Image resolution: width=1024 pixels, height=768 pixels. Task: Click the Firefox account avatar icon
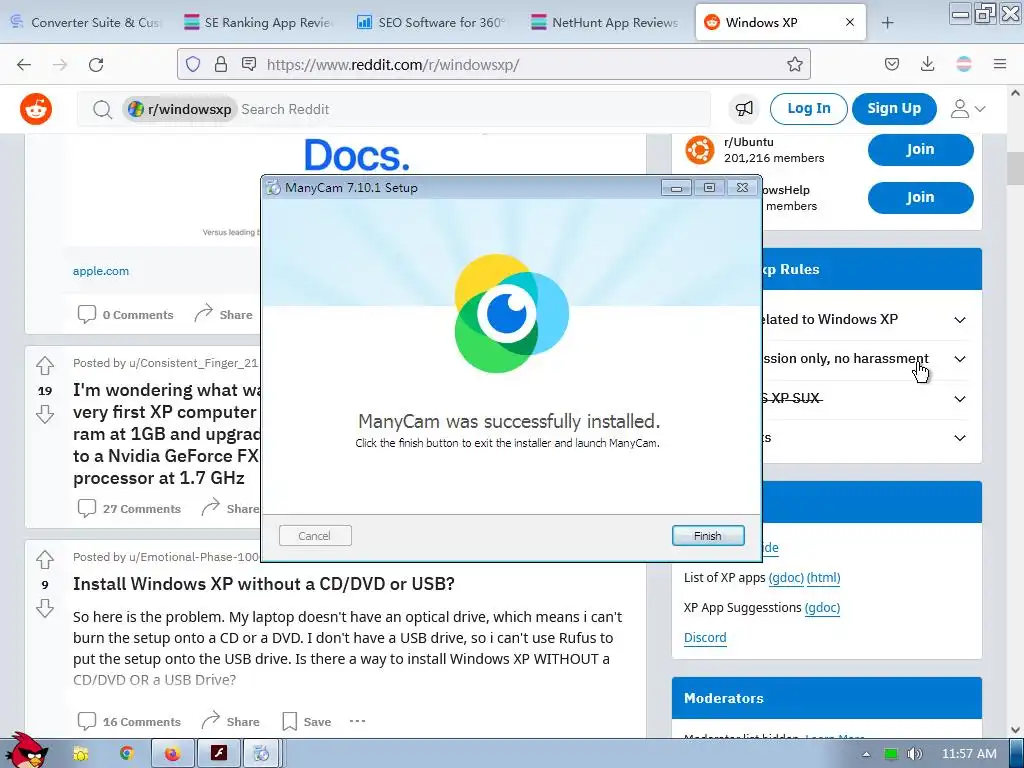[964, 64]
